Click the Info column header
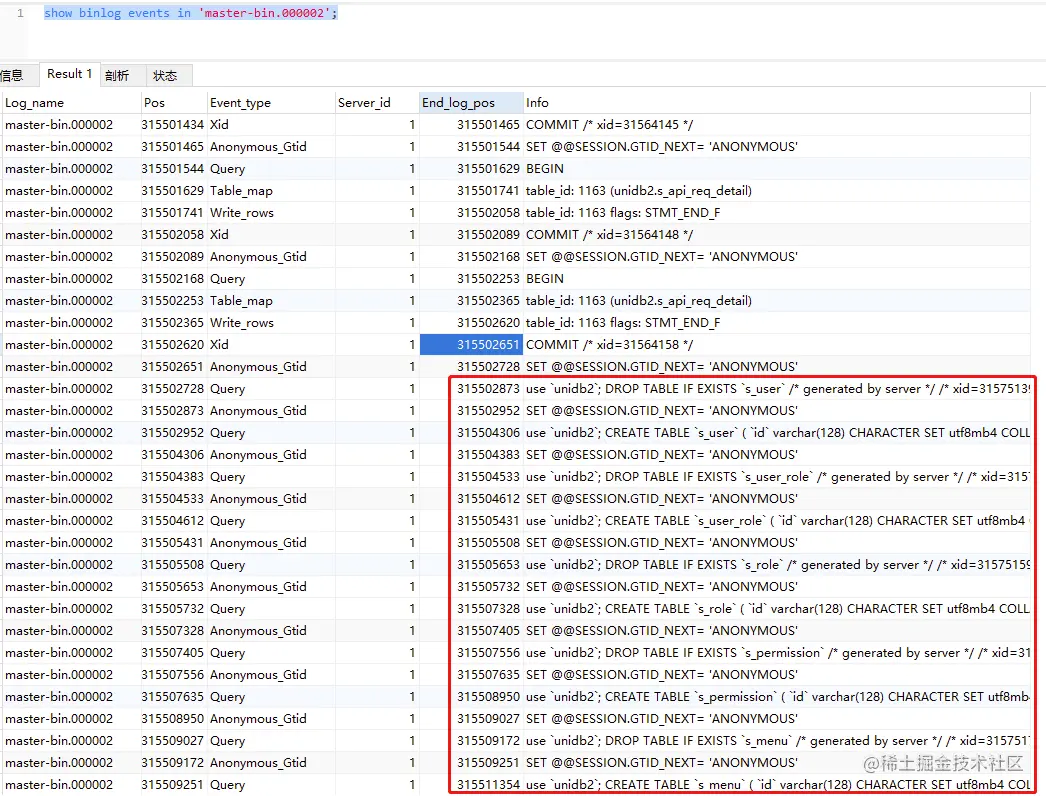This screenshot has height=796, width=1046. point(776,103)
